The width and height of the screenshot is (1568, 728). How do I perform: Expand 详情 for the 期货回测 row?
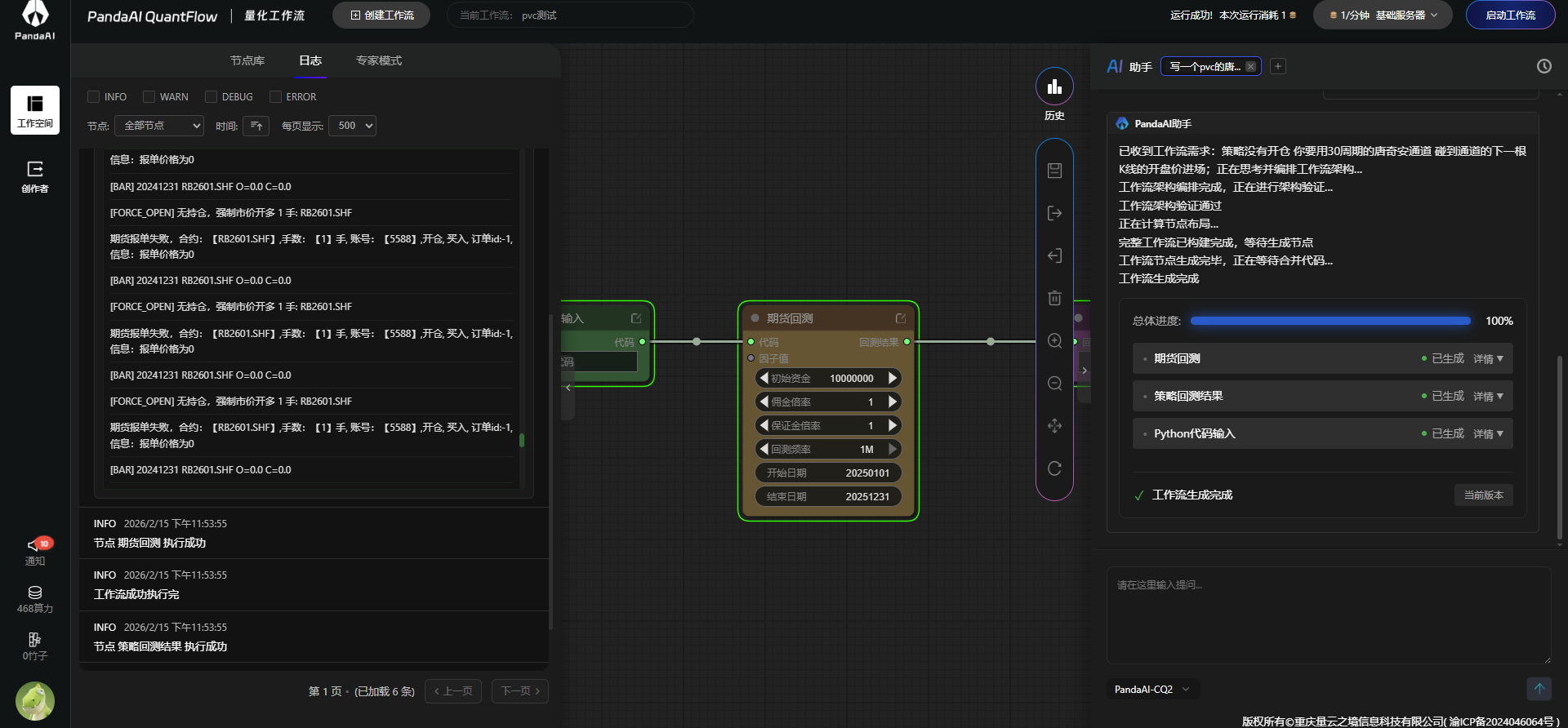click(x=1488, y=359)
